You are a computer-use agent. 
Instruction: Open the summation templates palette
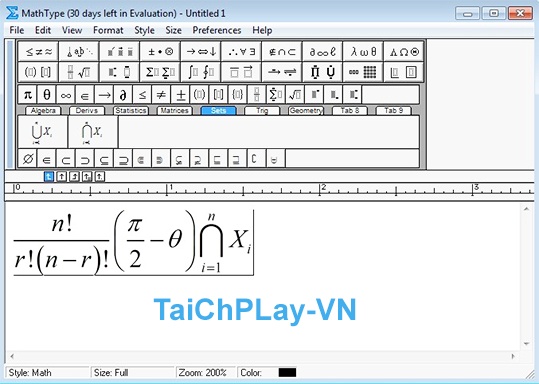click(160, 72)
